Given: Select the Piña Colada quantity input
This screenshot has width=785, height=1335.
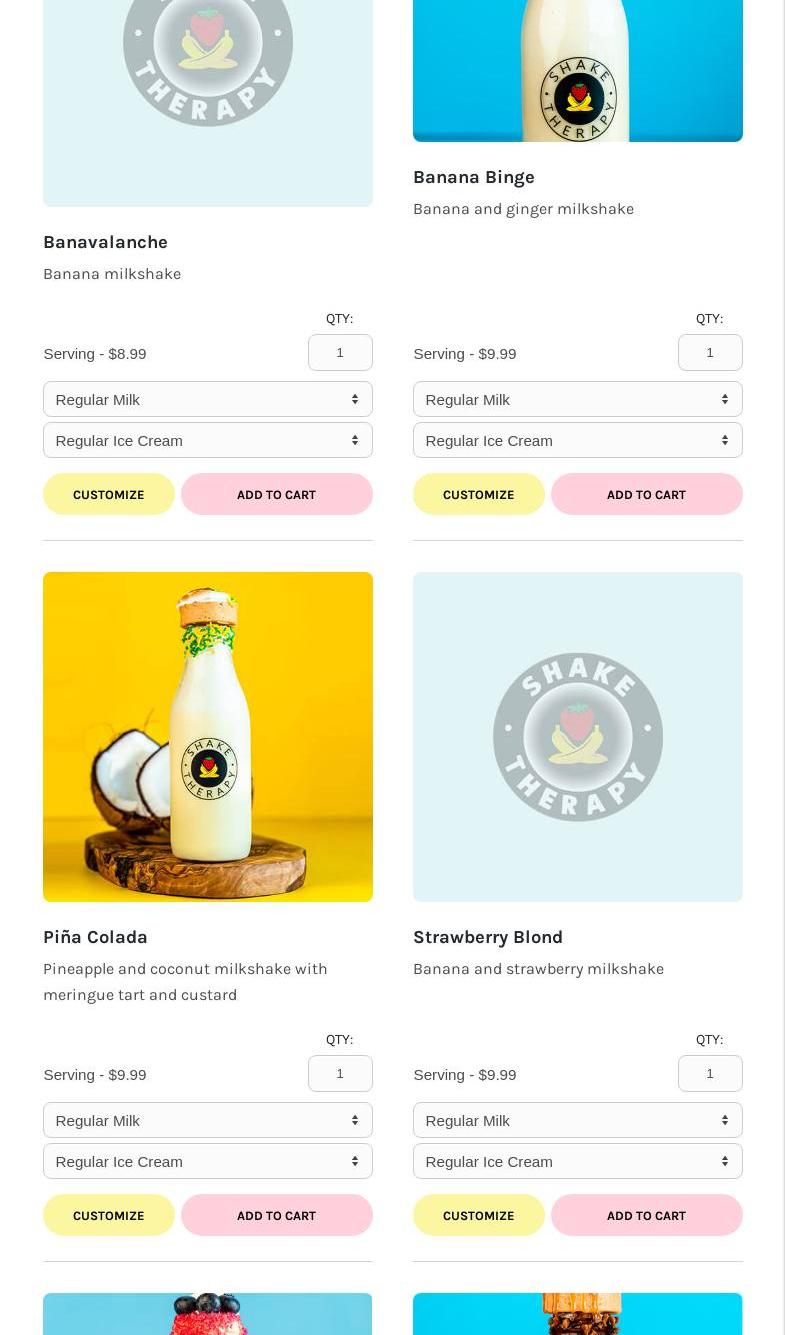Looking at the screenshot, I should coord(340,1073).
